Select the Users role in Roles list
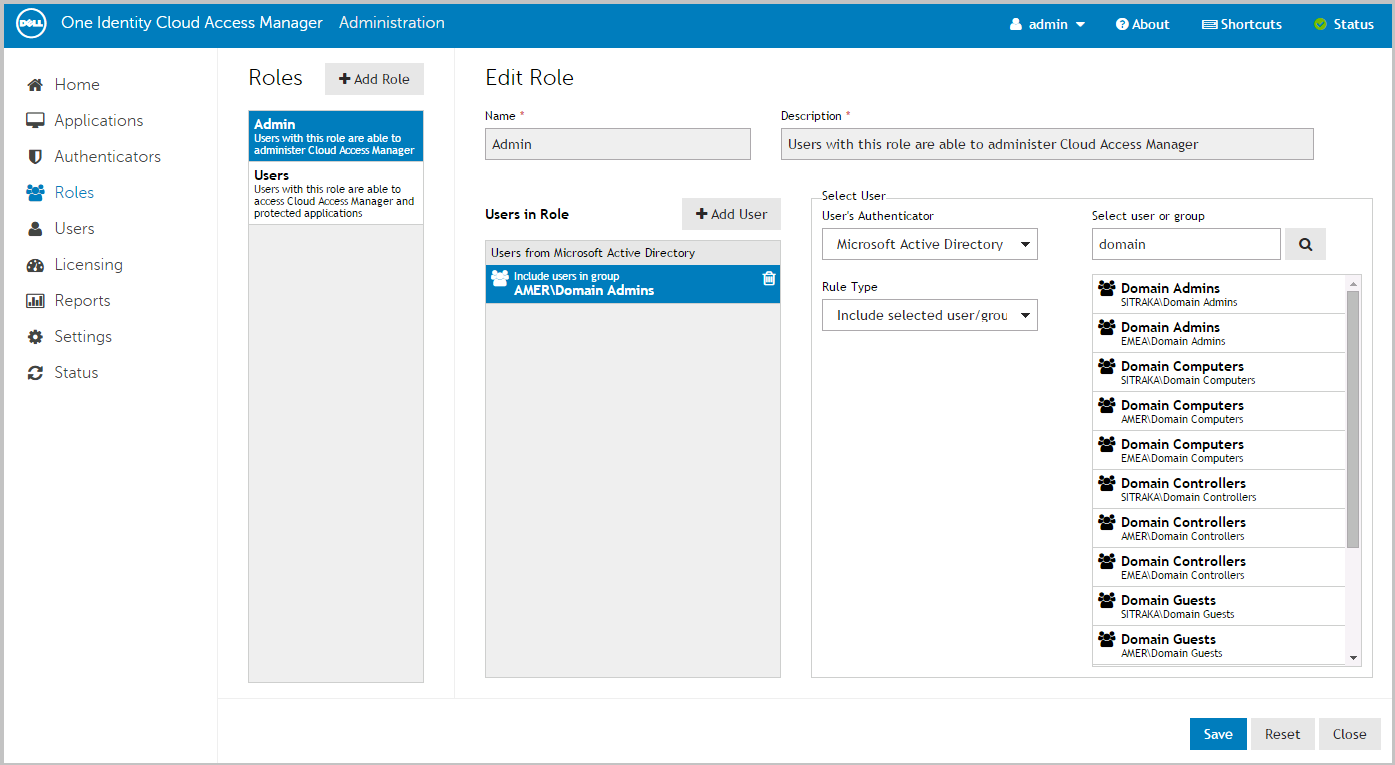 click(x=335, y=193)
